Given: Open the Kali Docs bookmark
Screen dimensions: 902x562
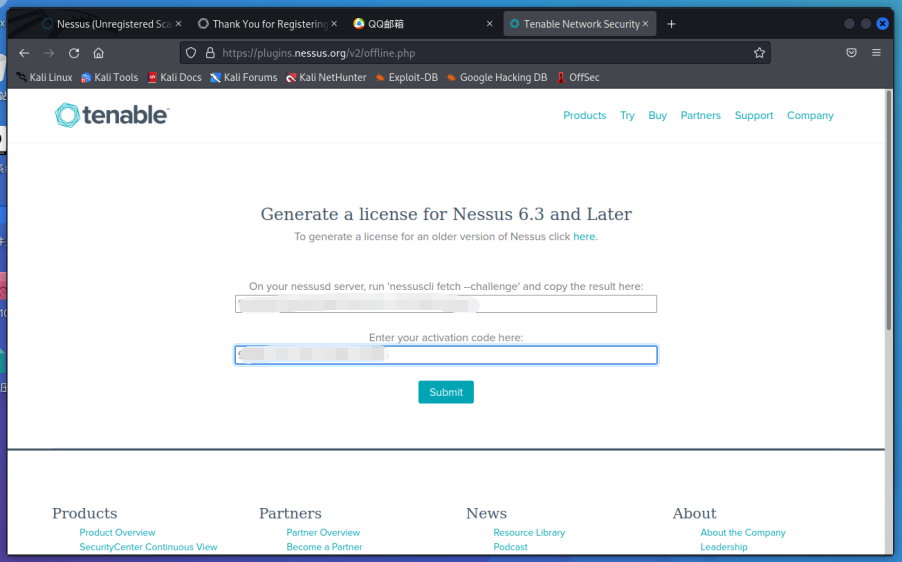Looking at the screenshot, I should click(x=175, y=77).
